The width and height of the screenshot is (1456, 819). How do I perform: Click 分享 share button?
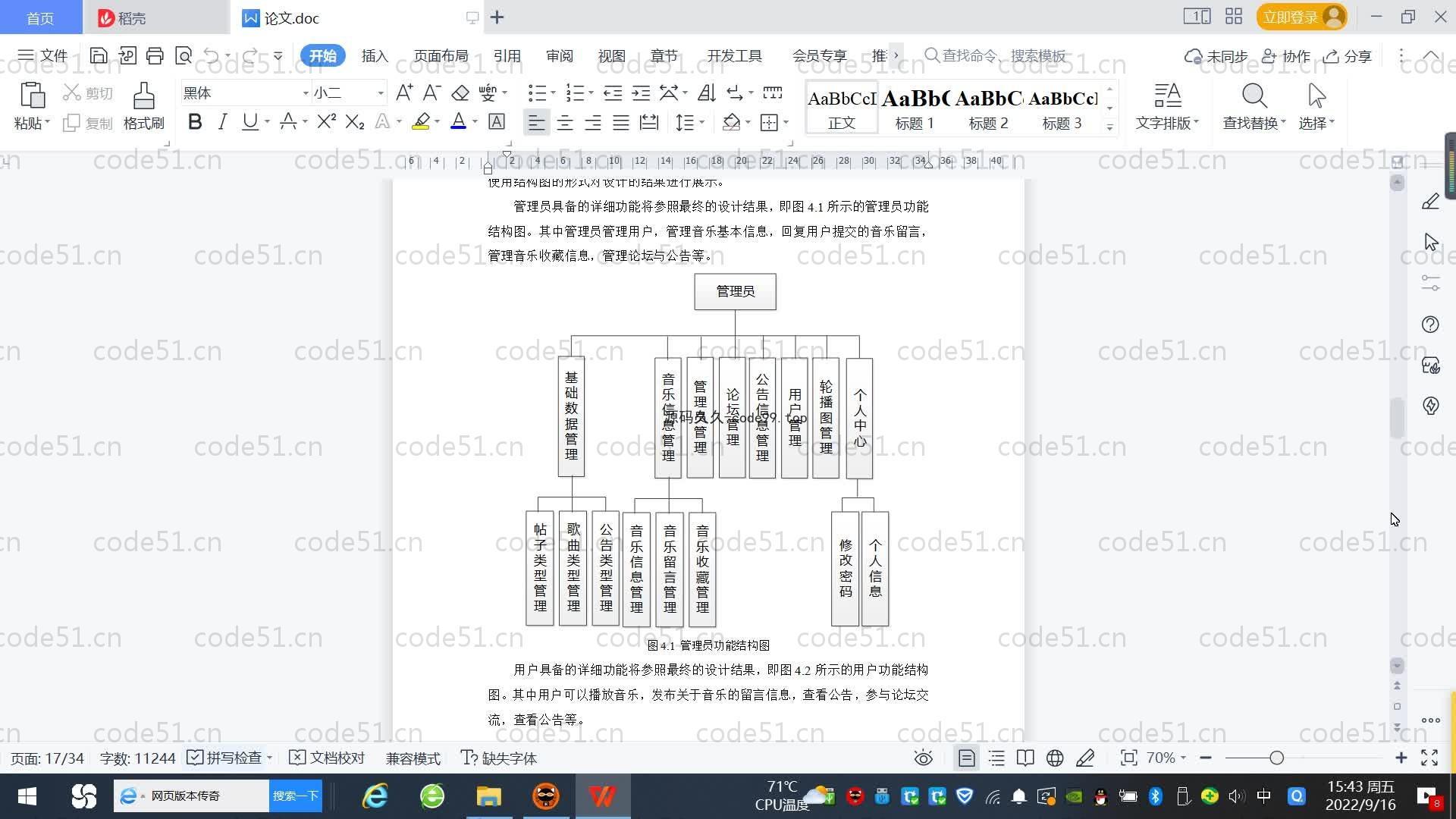click(x=1348, y=56)
